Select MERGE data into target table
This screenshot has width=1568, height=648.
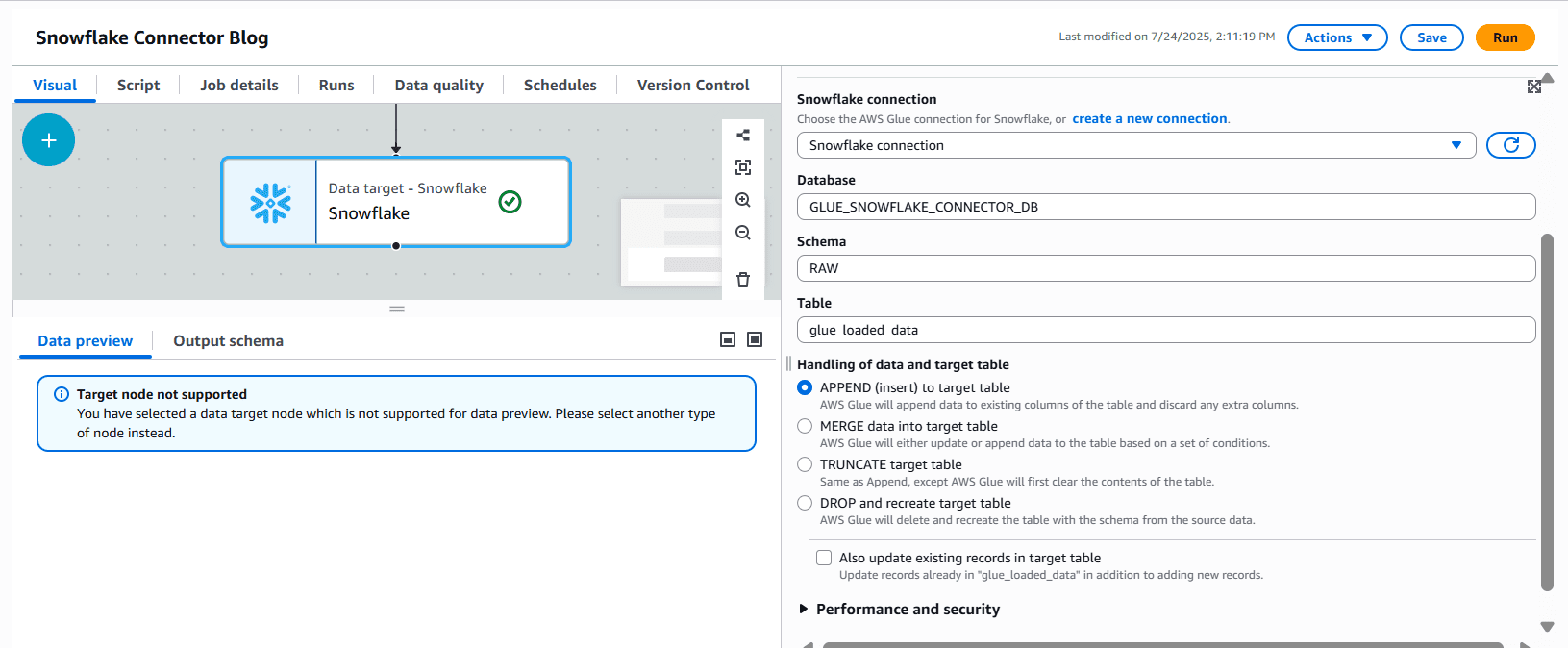(805, 426)
